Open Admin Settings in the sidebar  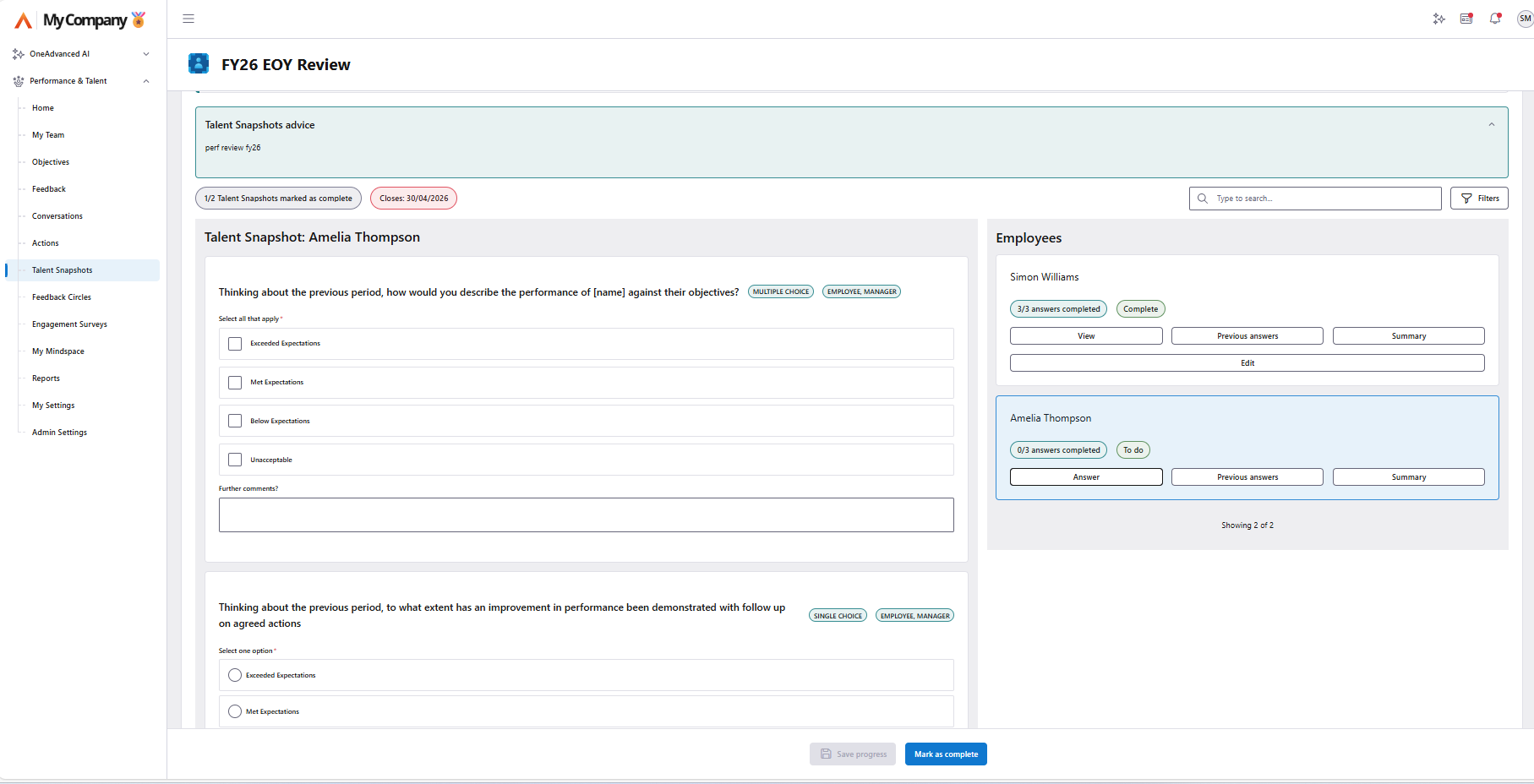(x=59, y=433)
